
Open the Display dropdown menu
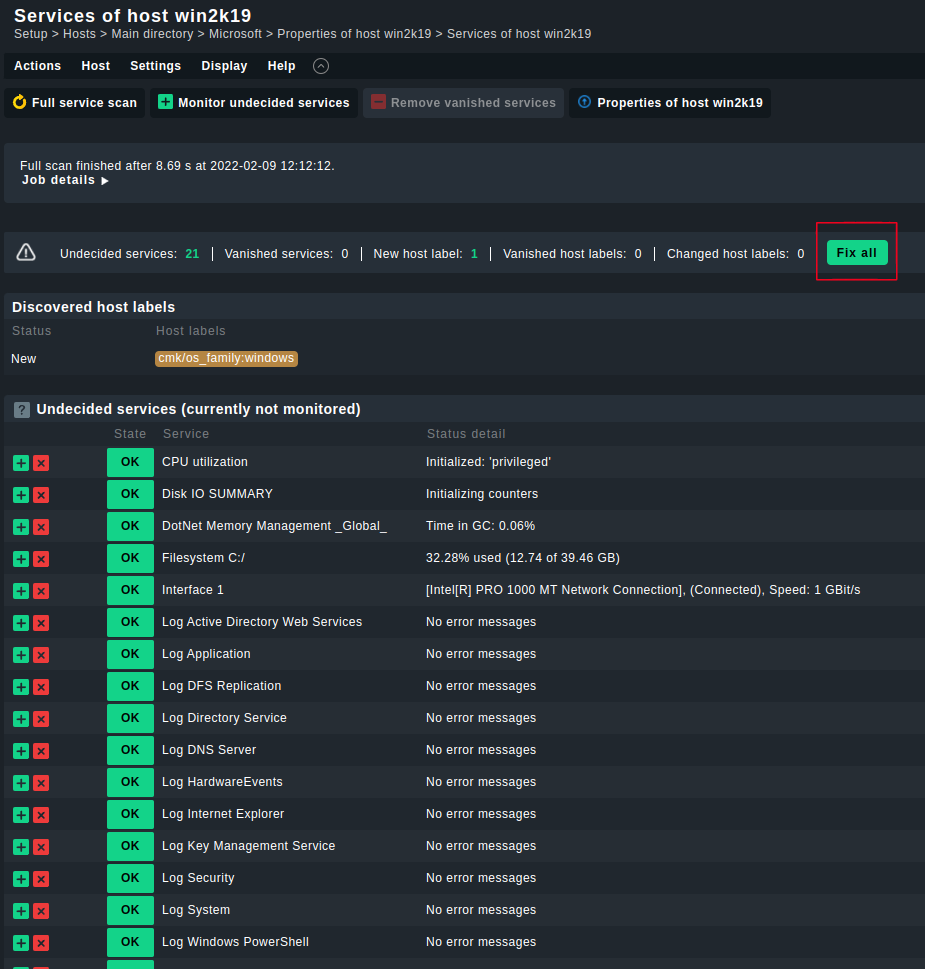(224, 65)
